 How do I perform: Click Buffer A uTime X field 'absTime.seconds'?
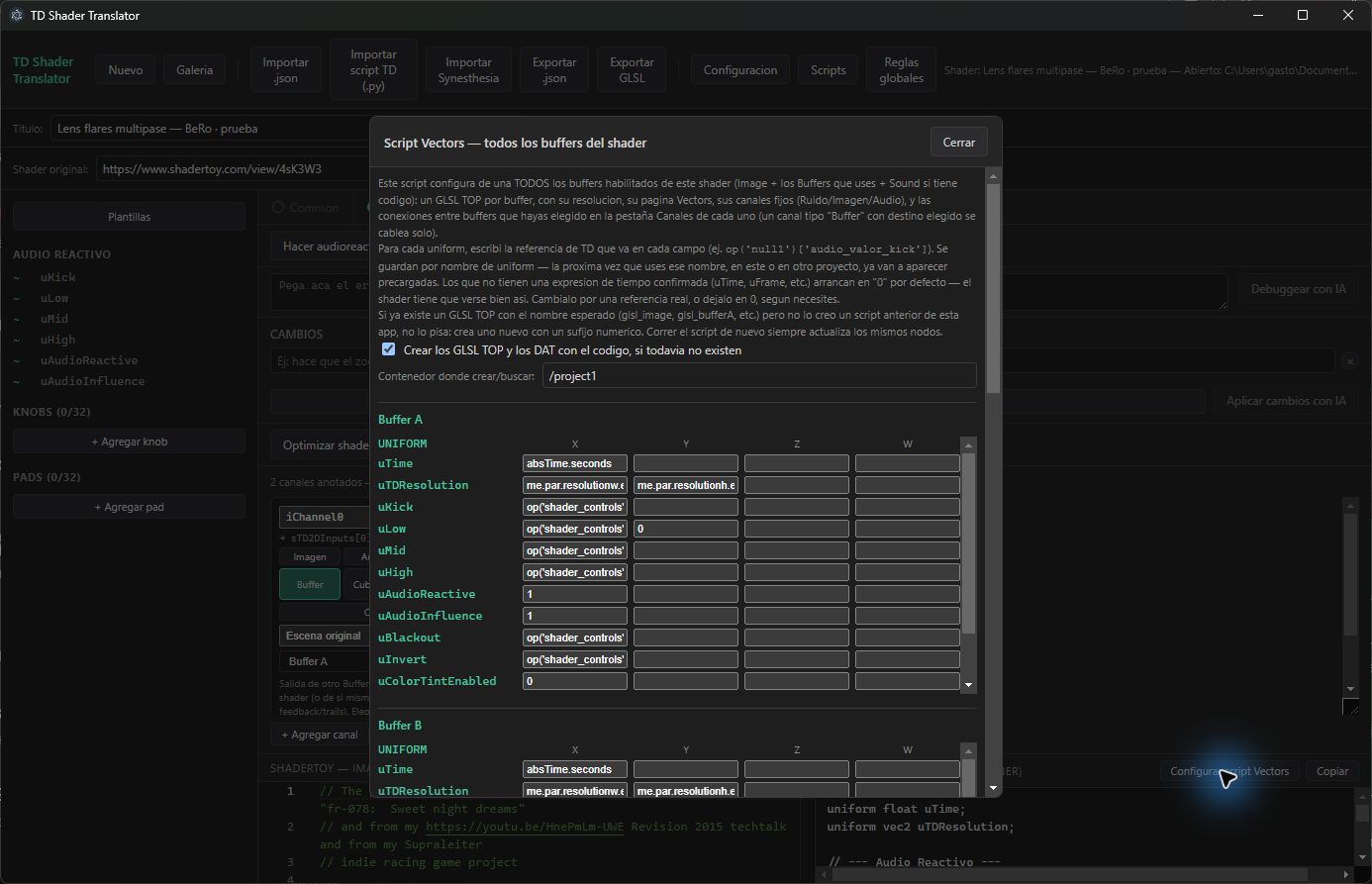point(575,463)
